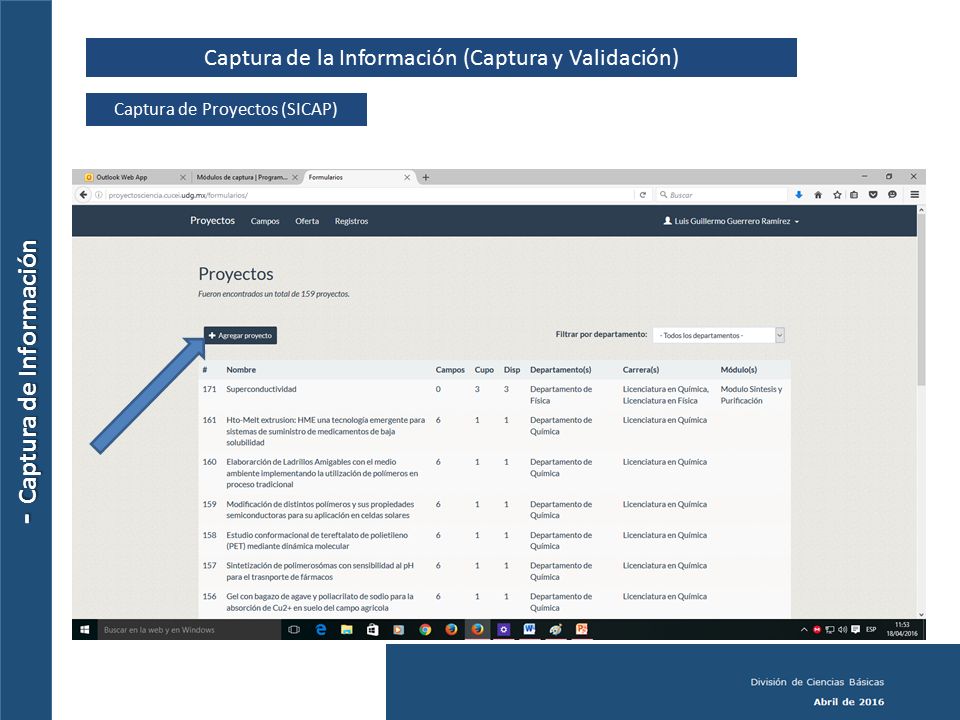The height and width of the screenshot is (720, 960).
Task: Click the Buscar en la web taskbar search
Action: pyautogui.click(x=190, y=629)
